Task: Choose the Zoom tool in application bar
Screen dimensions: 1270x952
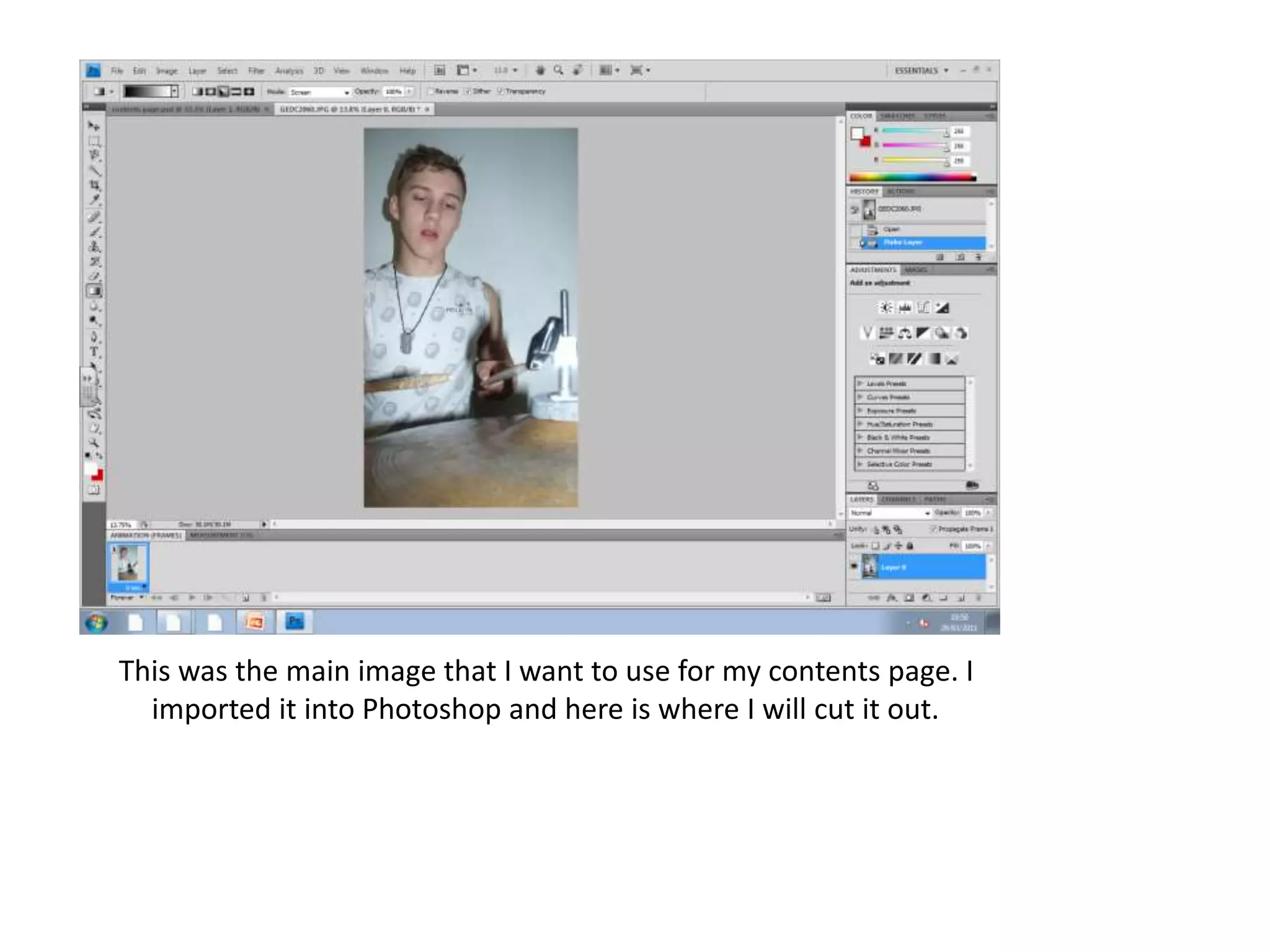Action: click(x=558, y=71)
